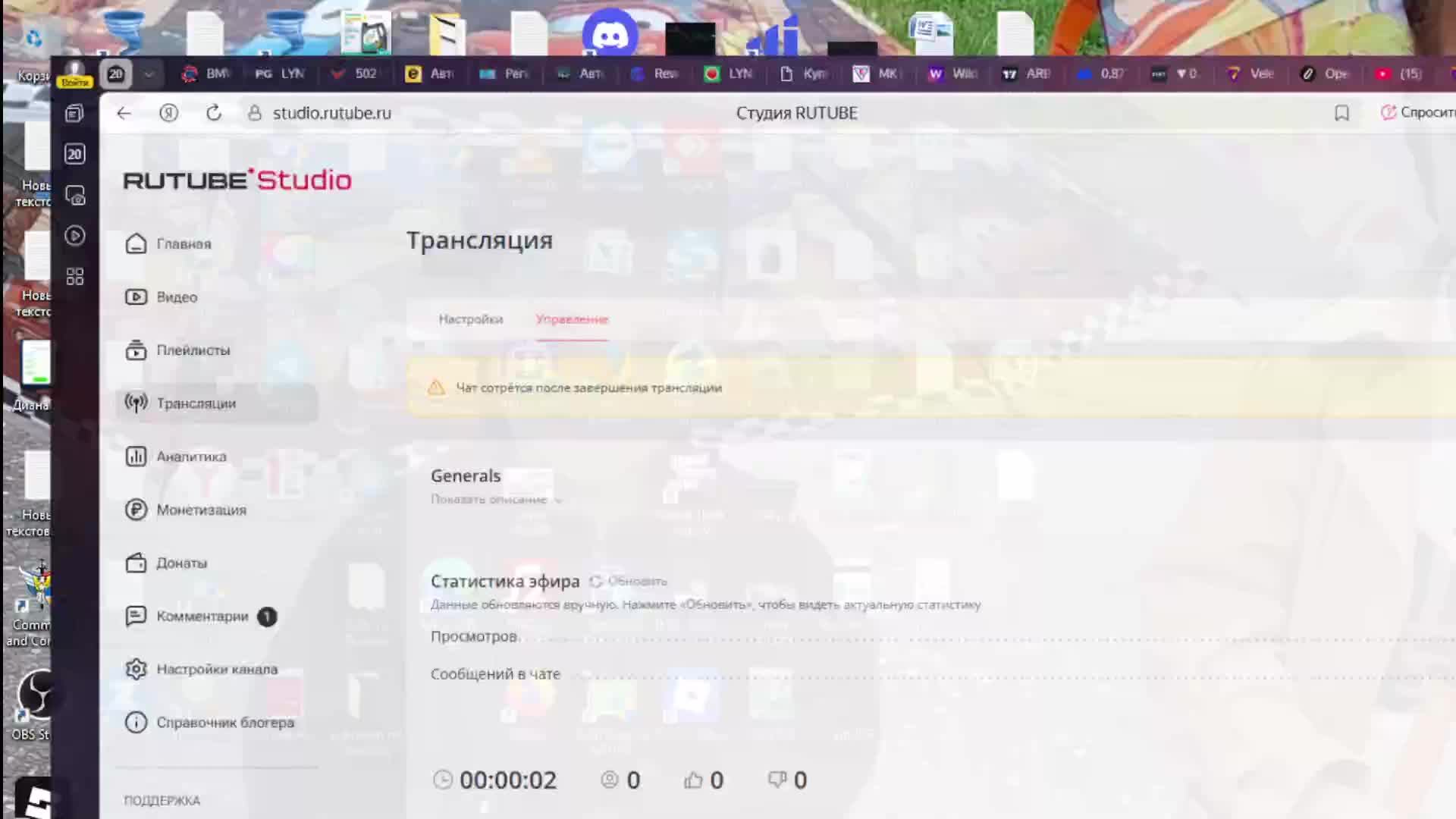Open the Видео section
Screen dimensions: 1456x819
(176, 297)
